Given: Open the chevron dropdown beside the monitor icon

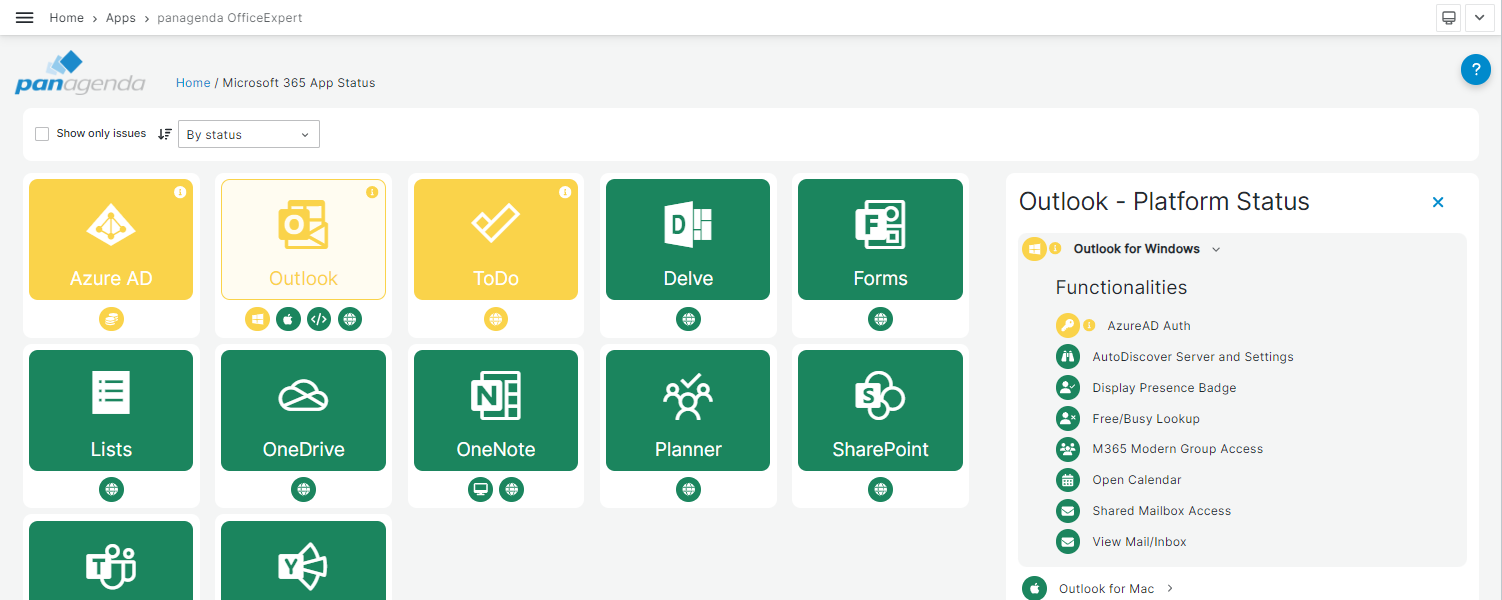Looking at the screenshot, I should [x=1479, y=18].
